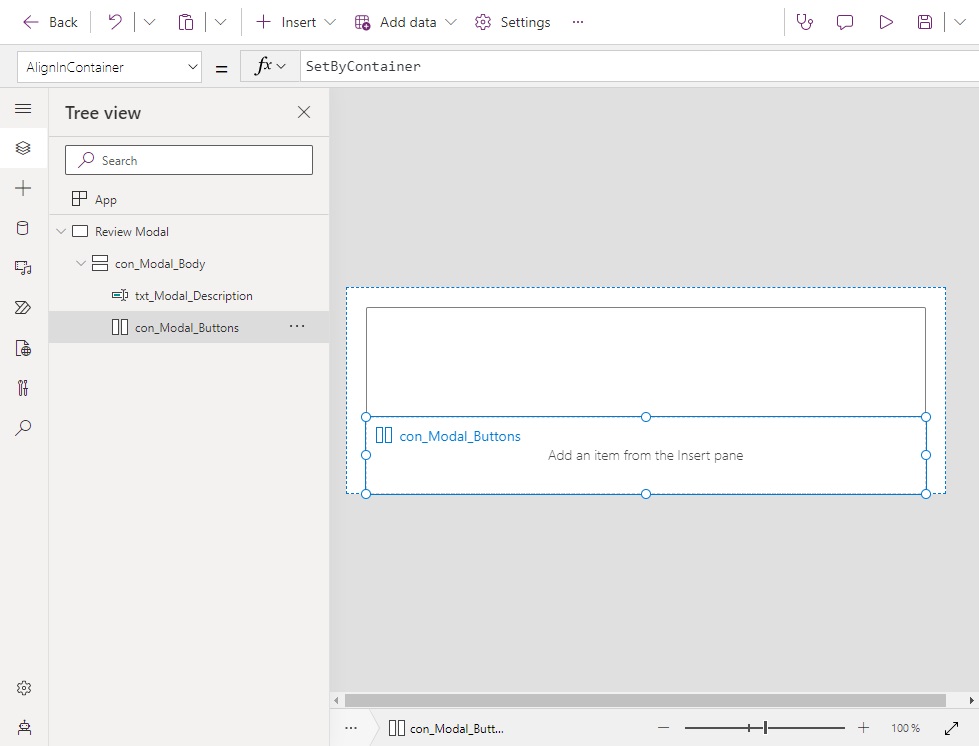Open the Power Automate panel
Image resolution: width=979 pixels, height=746 pixels.
tap(24, 308)
